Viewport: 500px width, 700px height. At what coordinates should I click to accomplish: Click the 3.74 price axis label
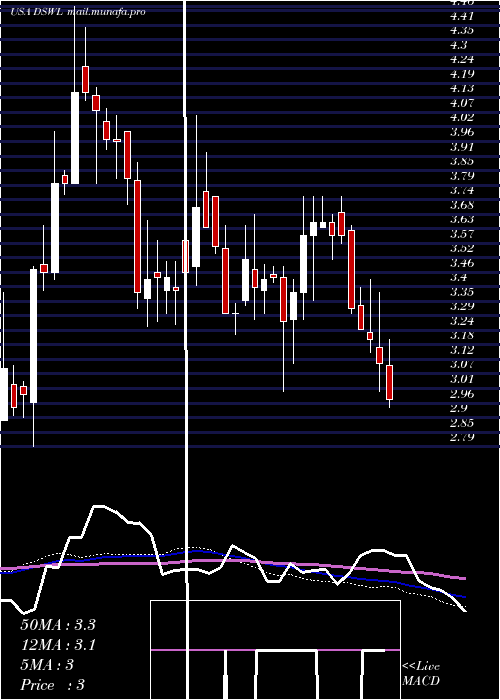click(462, 191)
